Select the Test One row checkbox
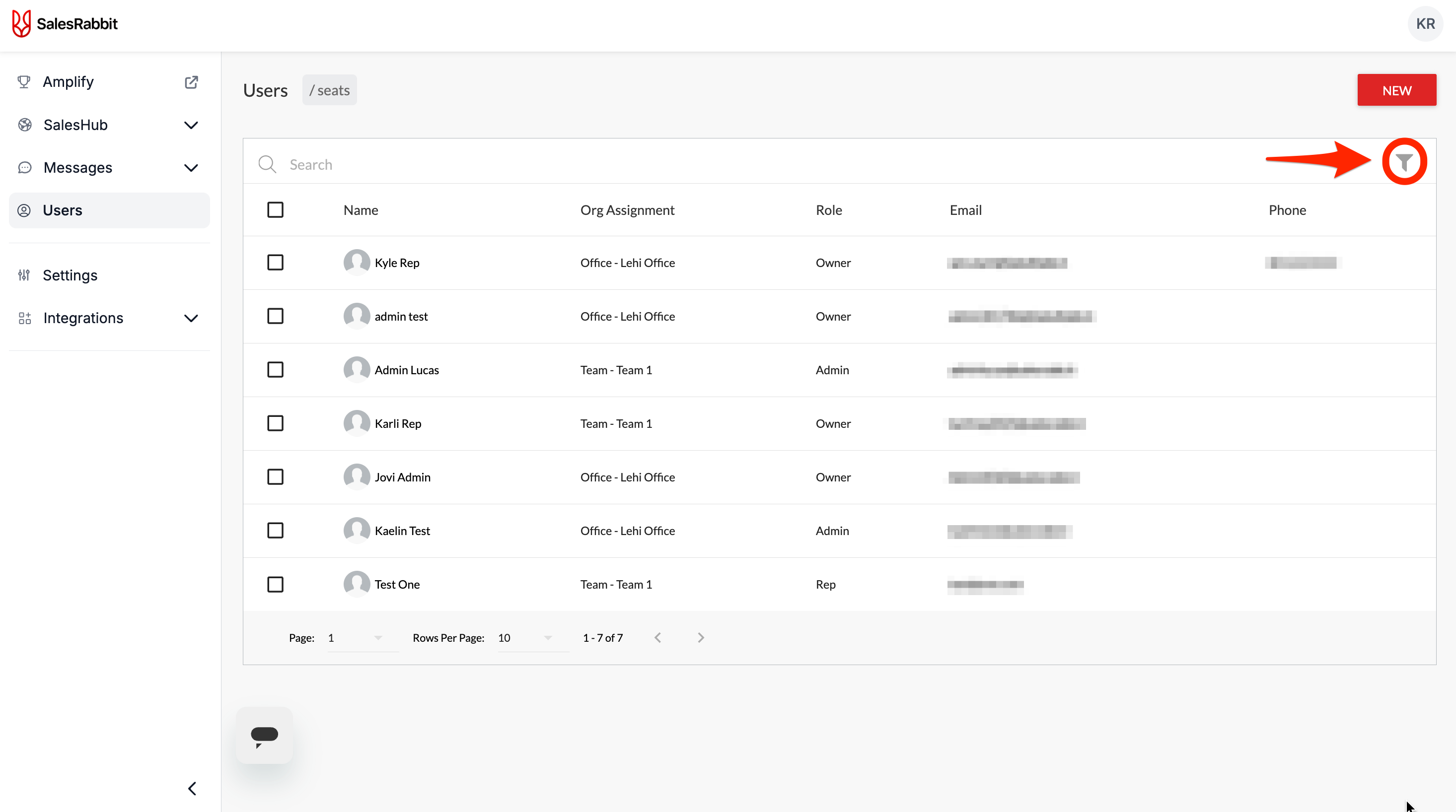 click(275, 584)
